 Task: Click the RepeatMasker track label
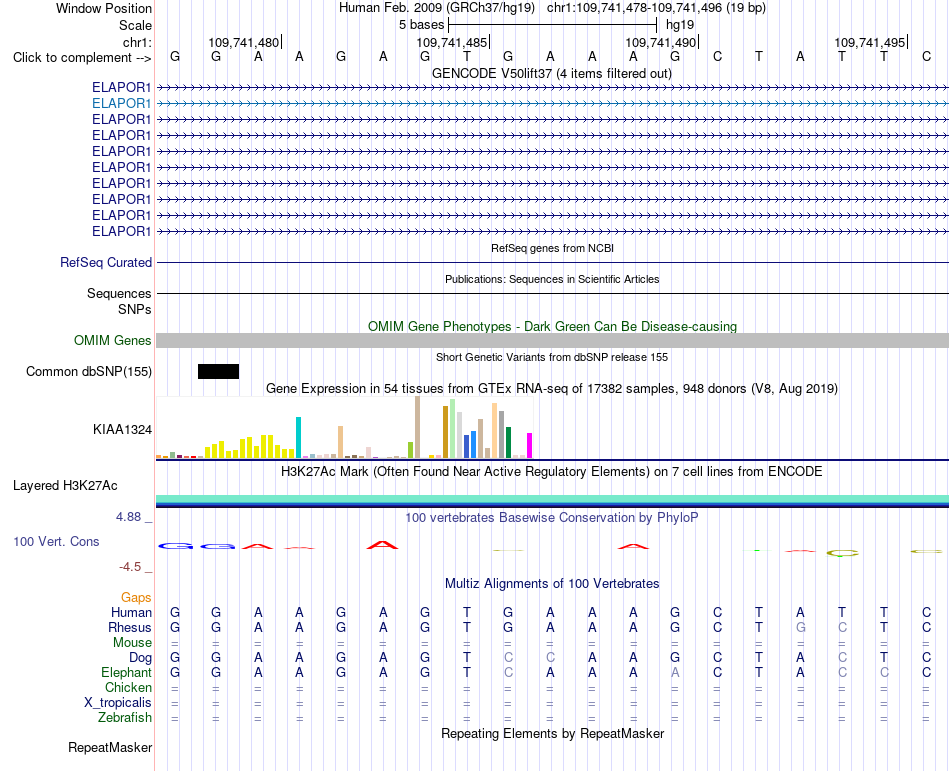110,747
